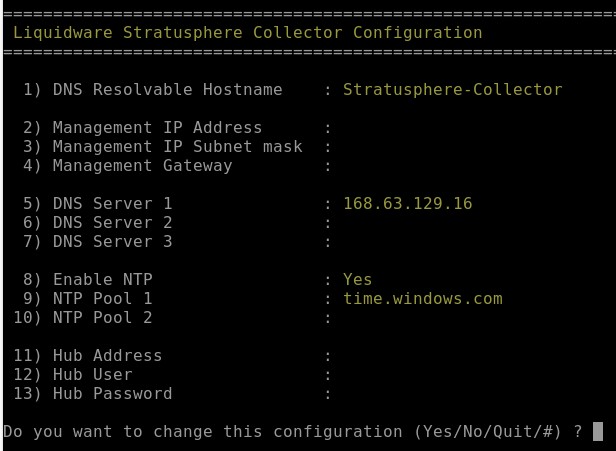The height and width of the screenshot is (451, 616).
Task: Click the DNS Server 3 option
Action: coord(98,242)
